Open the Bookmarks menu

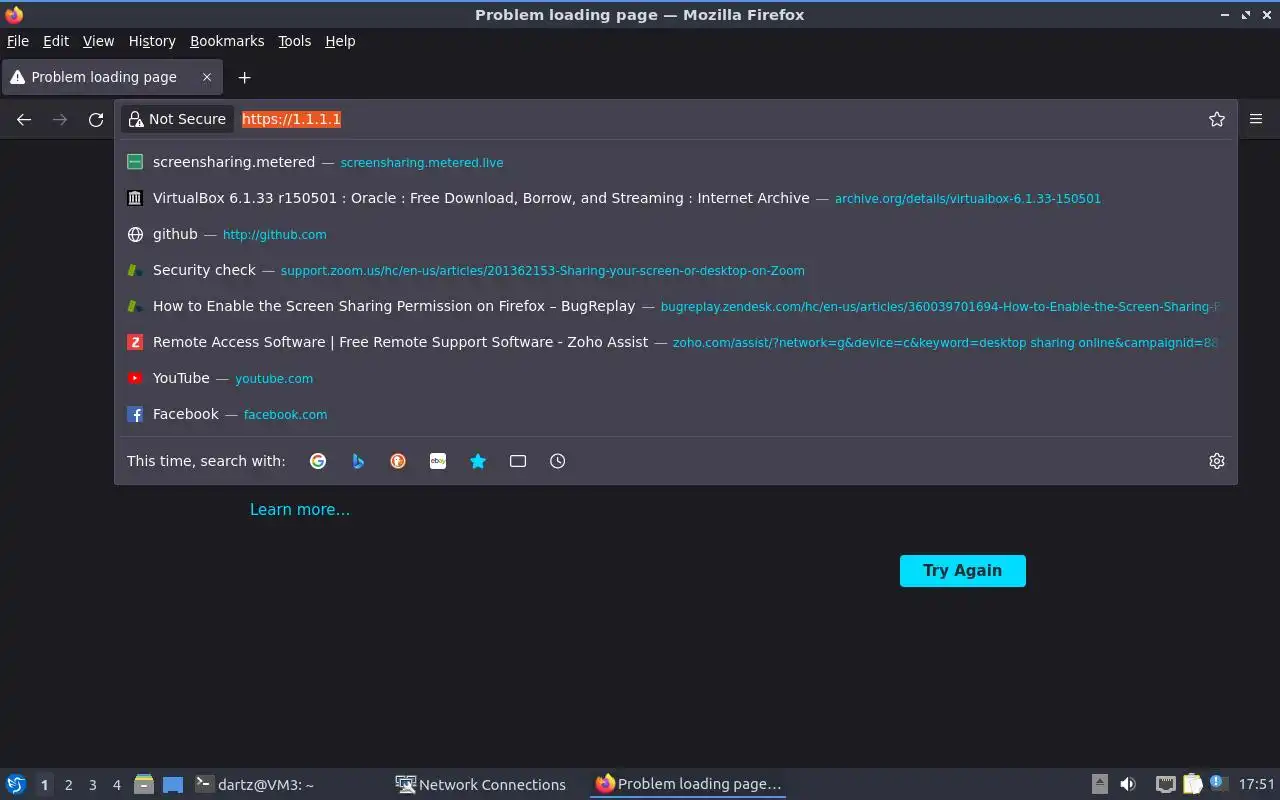pos(227,41)
